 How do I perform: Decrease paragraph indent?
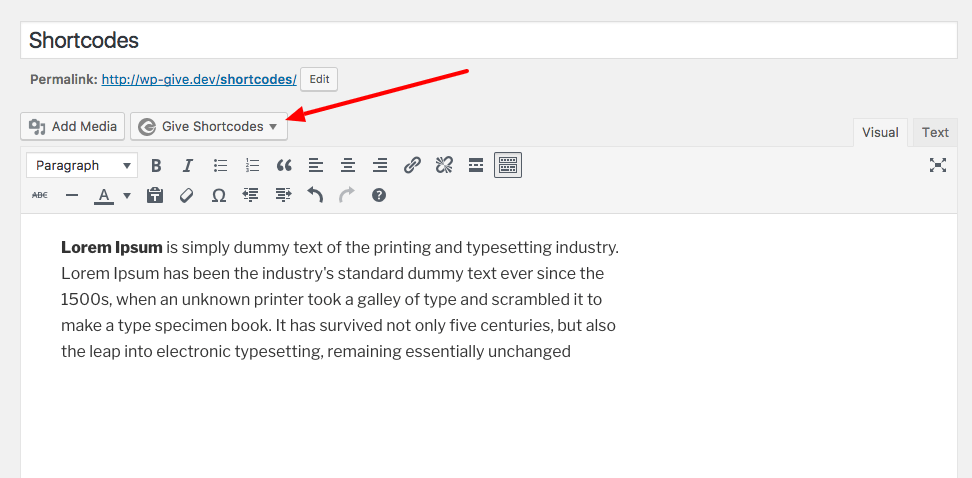click(x=250, y=195)
